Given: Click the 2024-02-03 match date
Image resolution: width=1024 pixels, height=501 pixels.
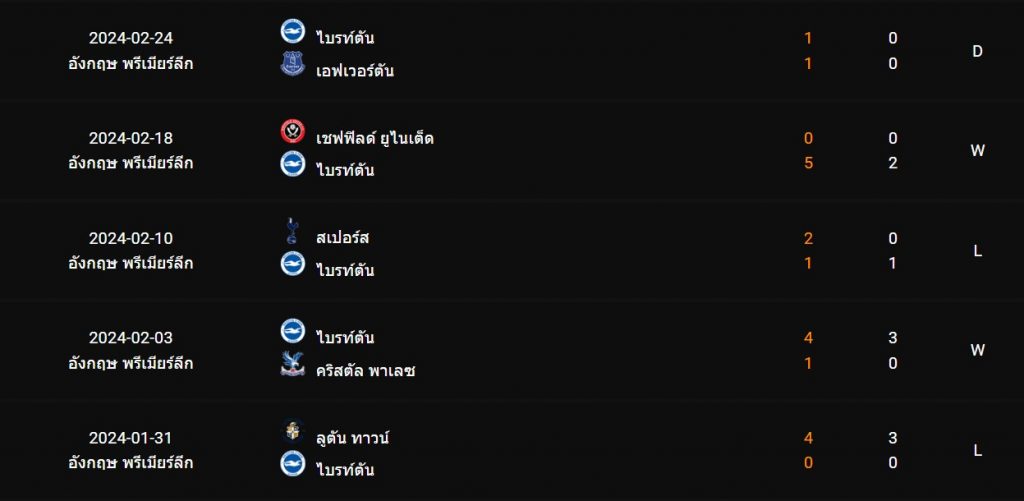Looking at the screenshot, I should tap(131, 338).
